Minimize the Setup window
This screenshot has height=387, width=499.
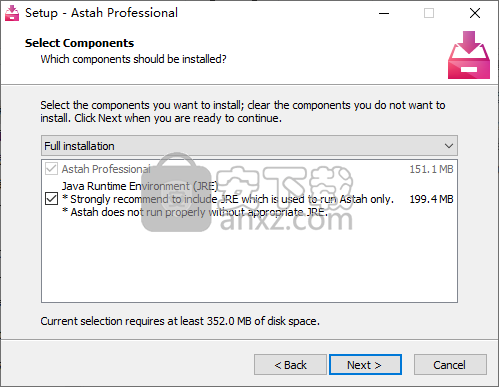384,13
